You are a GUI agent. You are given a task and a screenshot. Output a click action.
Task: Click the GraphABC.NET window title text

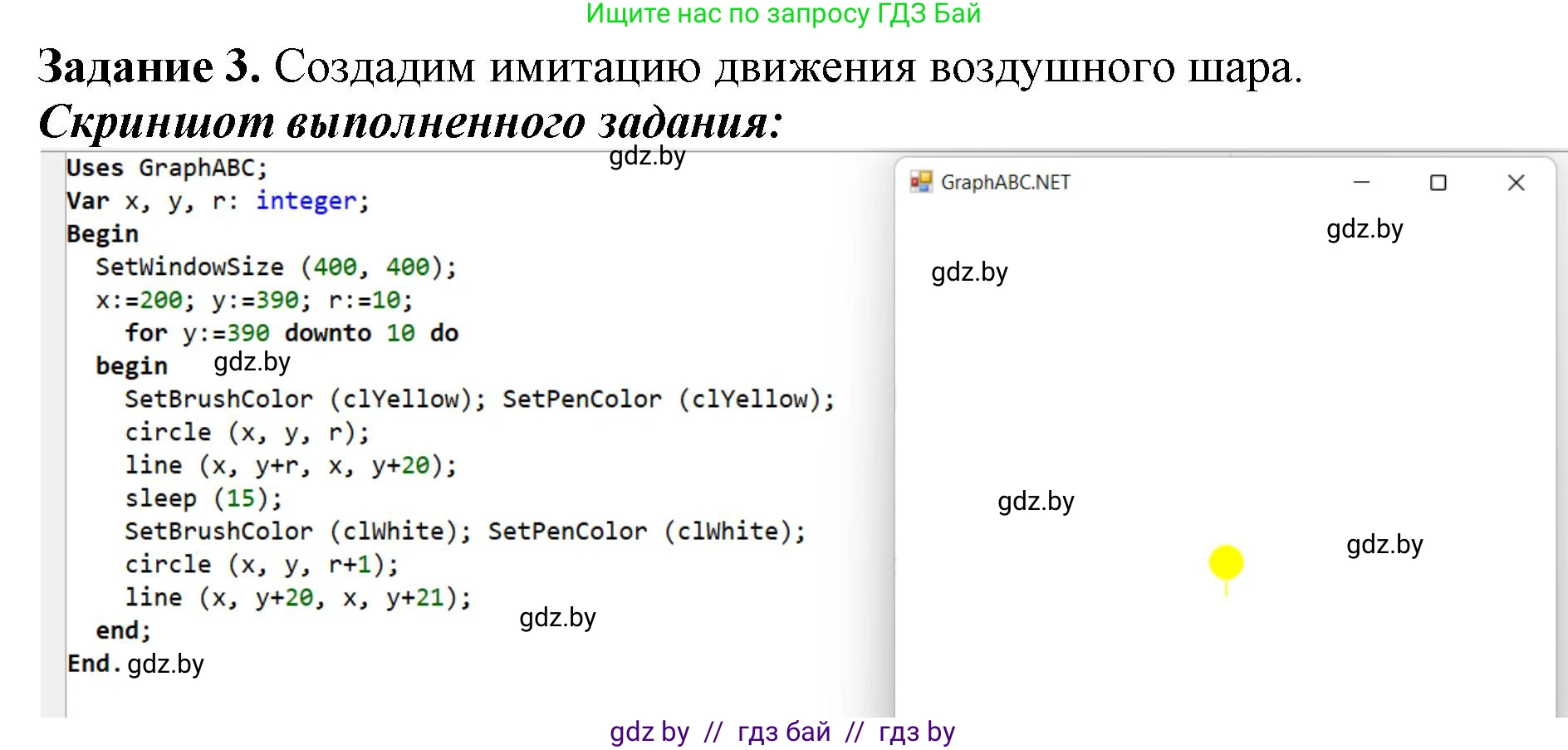(x=1005, y=183)
